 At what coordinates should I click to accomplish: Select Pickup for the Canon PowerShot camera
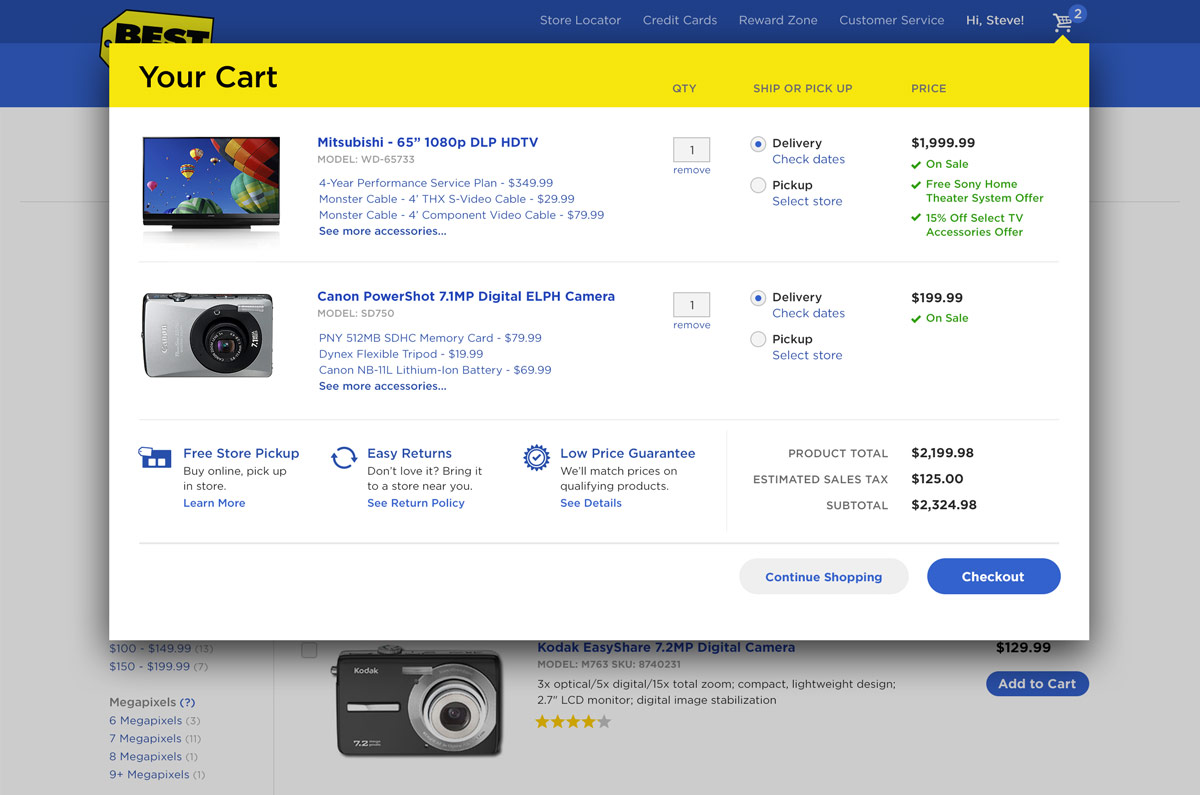(757, 339)
